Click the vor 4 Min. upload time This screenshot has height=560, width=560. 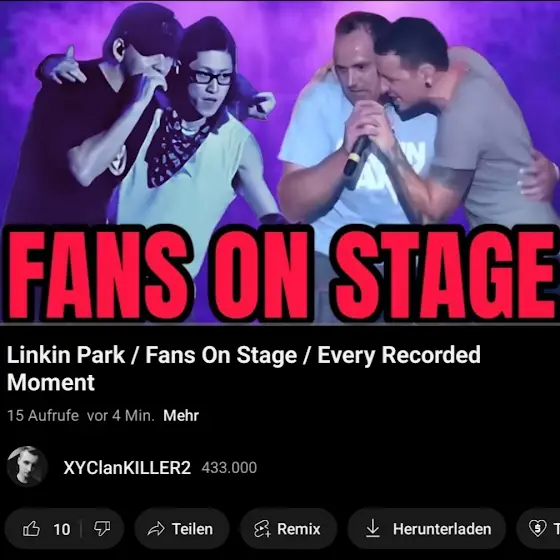(121, 415)
